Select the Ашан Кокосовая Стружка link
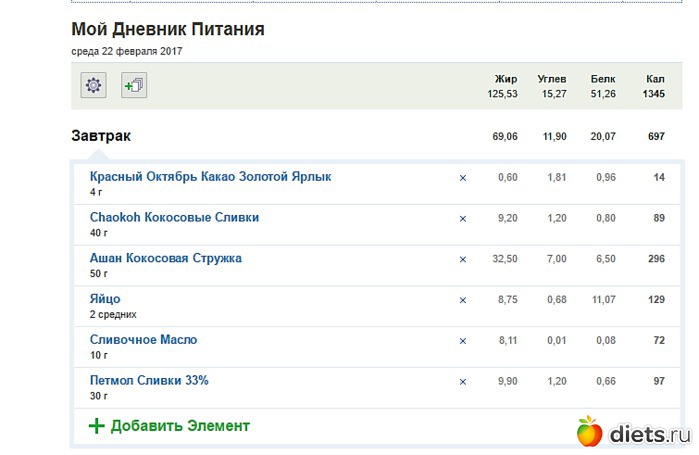The height and width of the screenshot is (455, 699). (165, 258)
